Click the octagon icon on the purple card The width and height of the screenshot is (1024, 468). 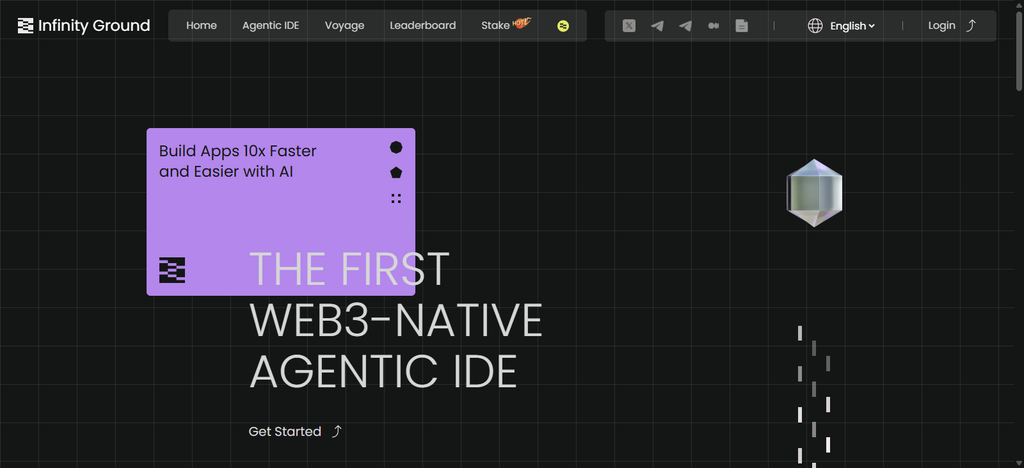point(396,148)
